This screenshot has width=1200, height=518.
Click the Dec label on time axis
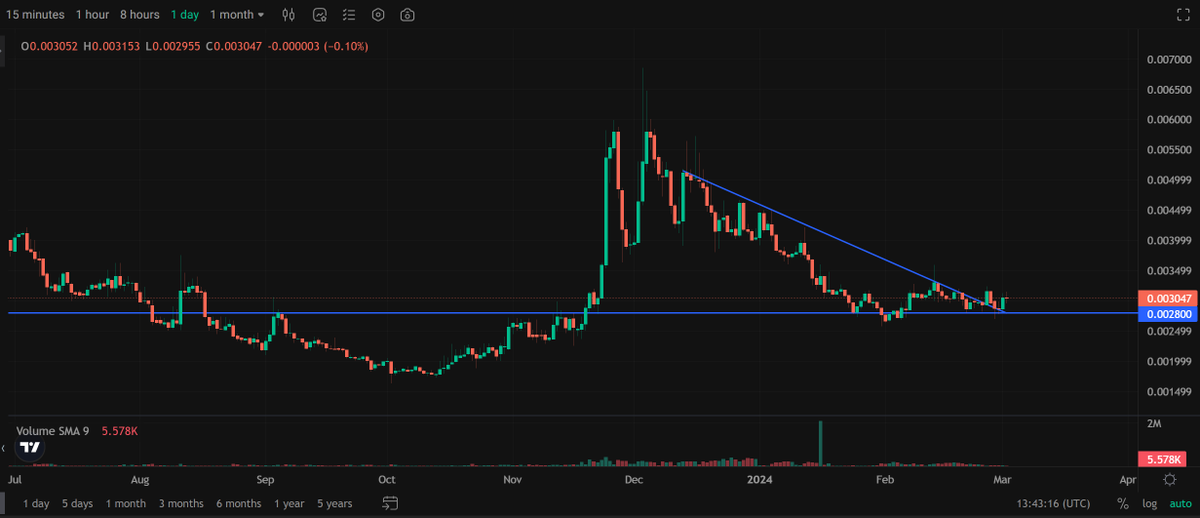tap(632, 480)
